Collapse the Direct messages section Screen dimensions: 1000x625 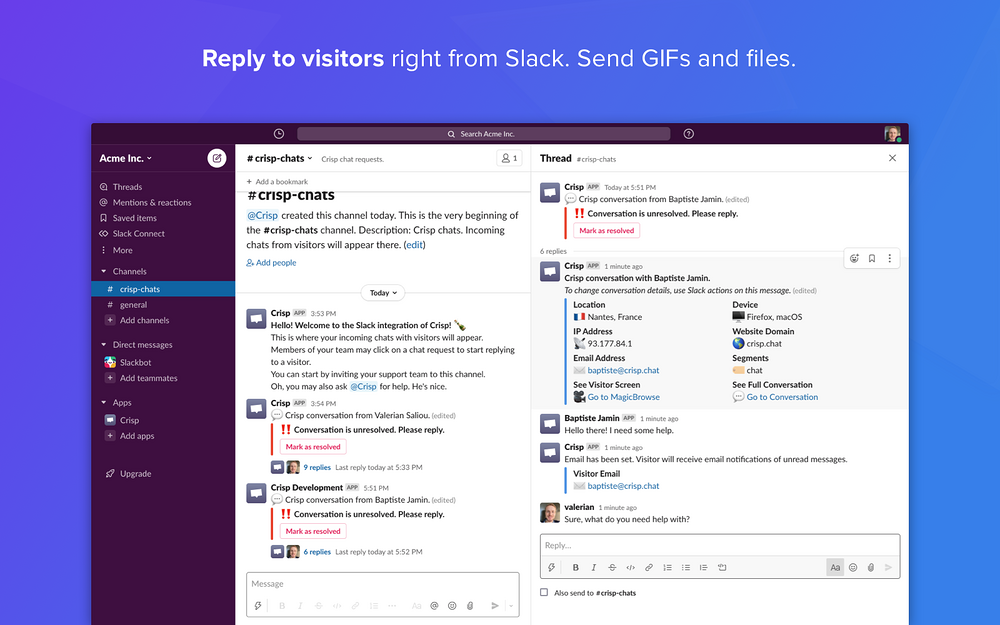click(103, 344)
